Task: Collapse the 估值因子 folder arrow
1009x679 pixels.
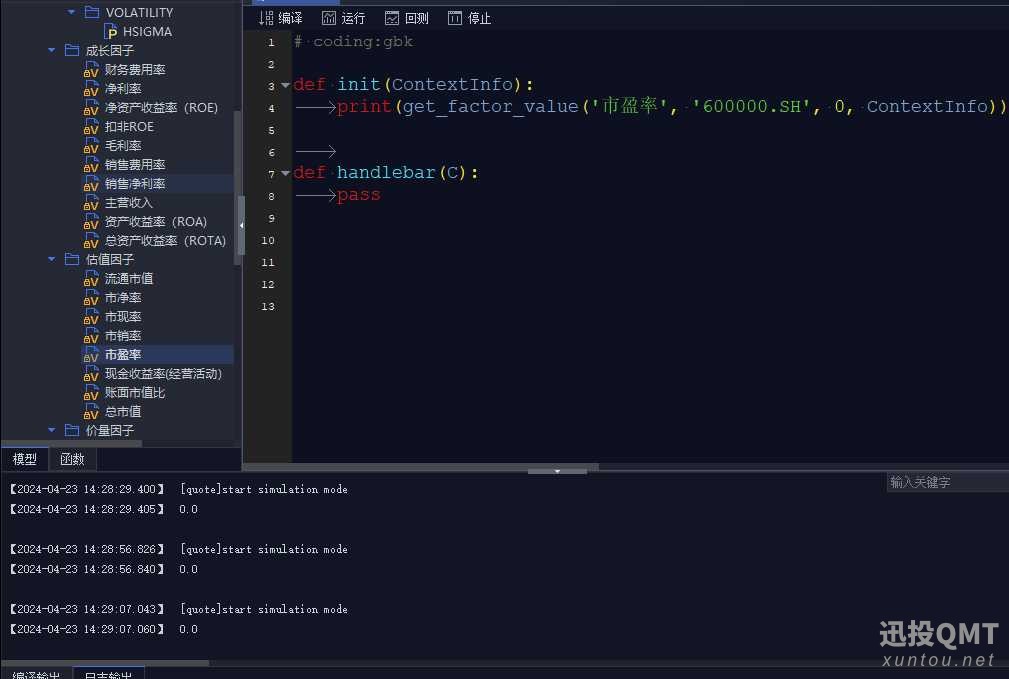Action: click(51, 259)
